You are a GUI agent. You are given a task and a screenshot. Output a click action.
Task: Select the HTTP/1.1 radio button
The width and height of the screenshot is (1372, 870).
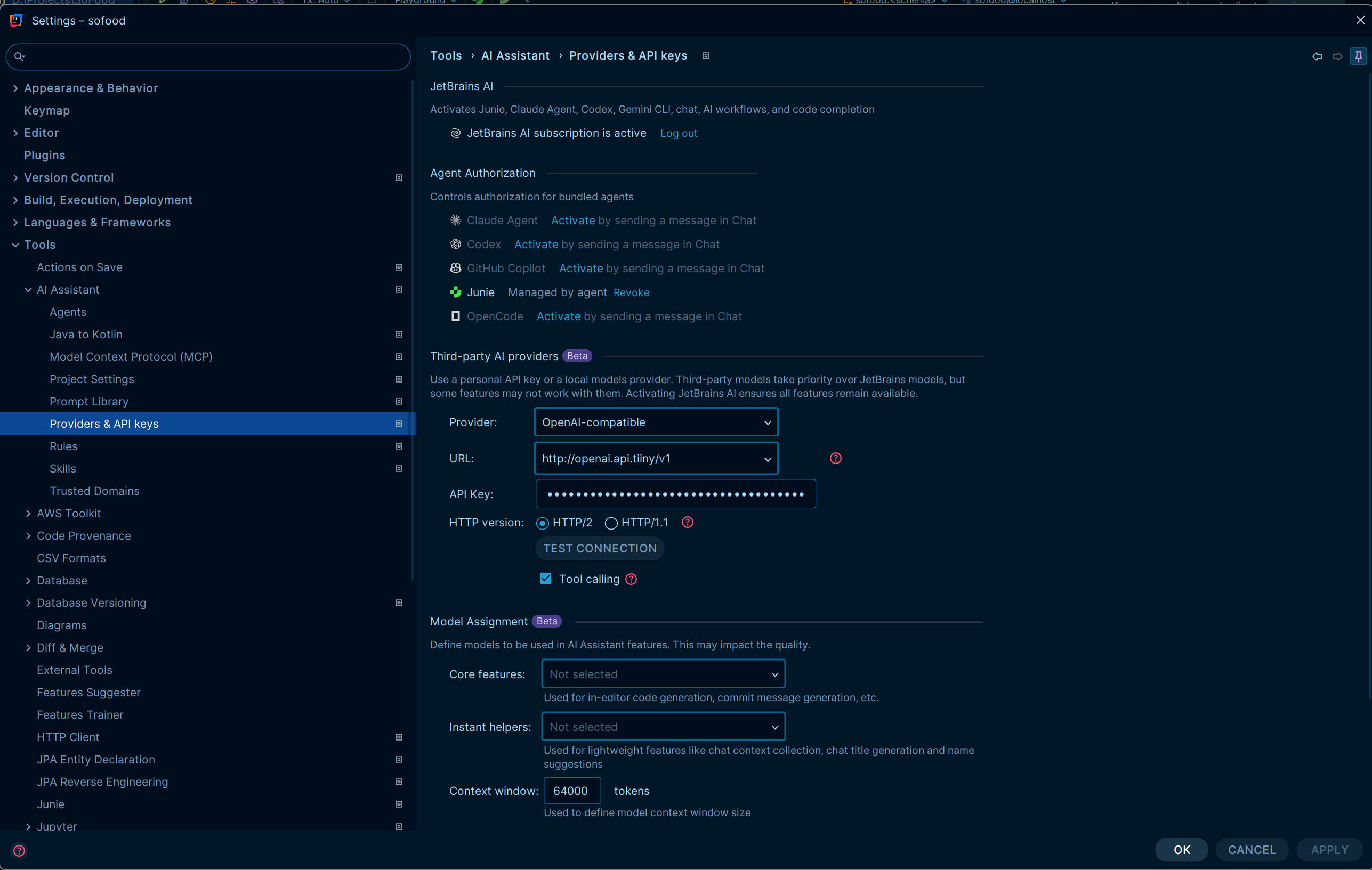(x=611, y=523)
